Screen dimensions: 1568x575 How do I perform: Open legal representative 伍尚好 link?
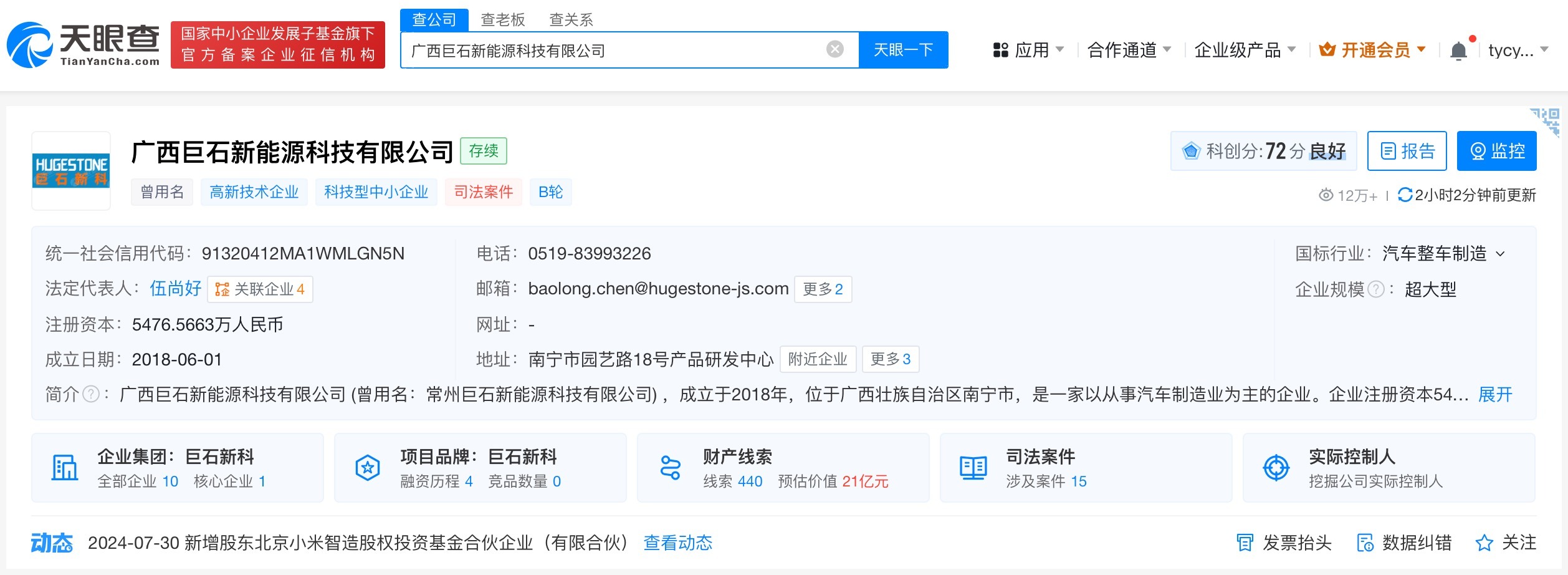pyautogui.click(x=176, y=289)
